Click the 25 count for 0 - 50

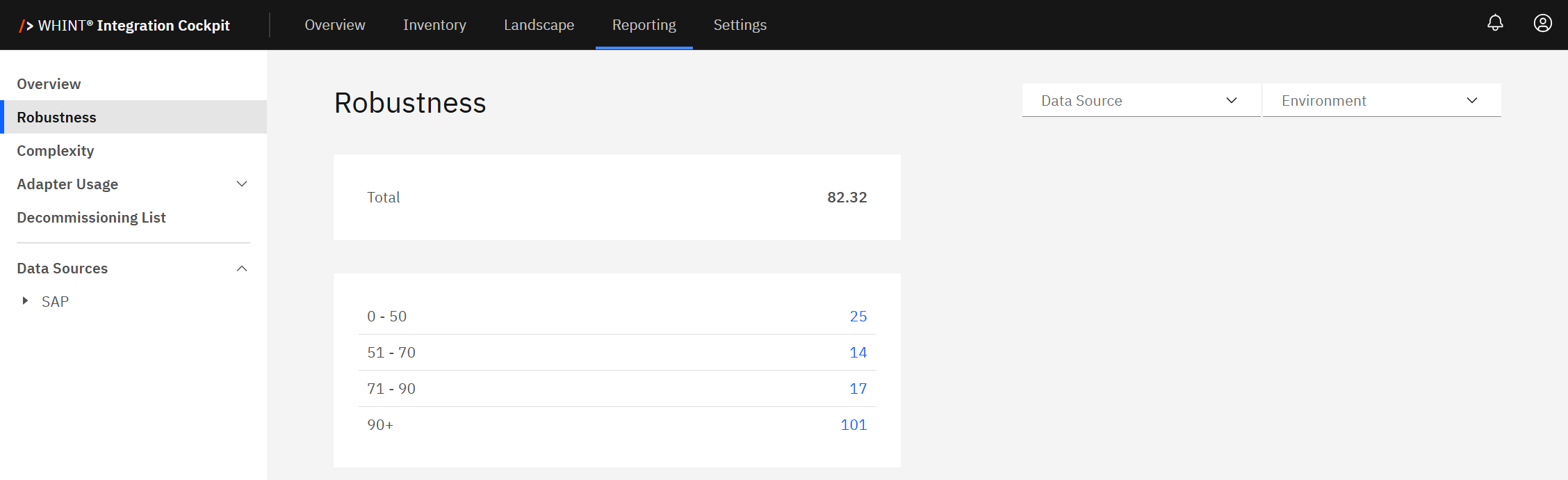click(858, 317)
